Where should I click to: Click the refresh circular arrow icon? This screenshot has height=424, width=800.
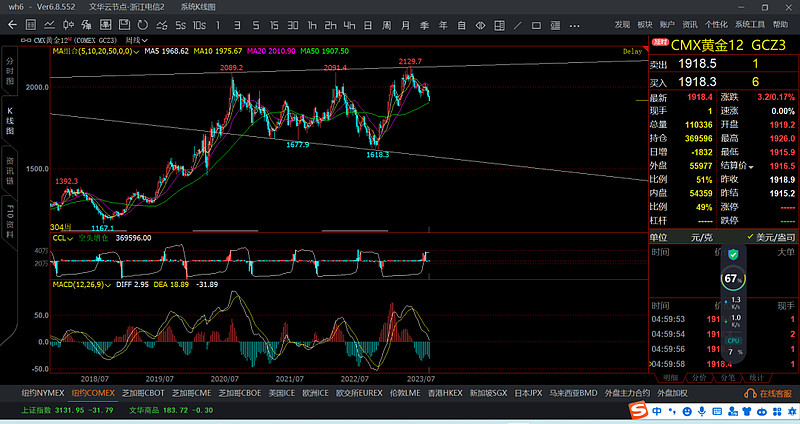click(x=142, y=24)
